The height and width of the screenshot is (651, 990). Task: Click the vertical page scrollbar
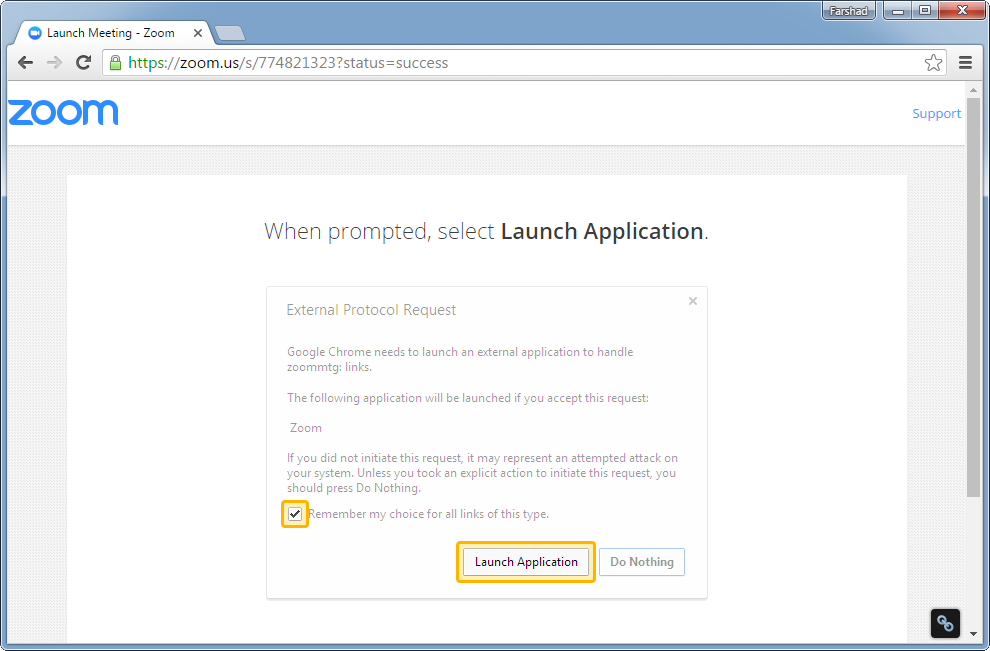point(973,297)
